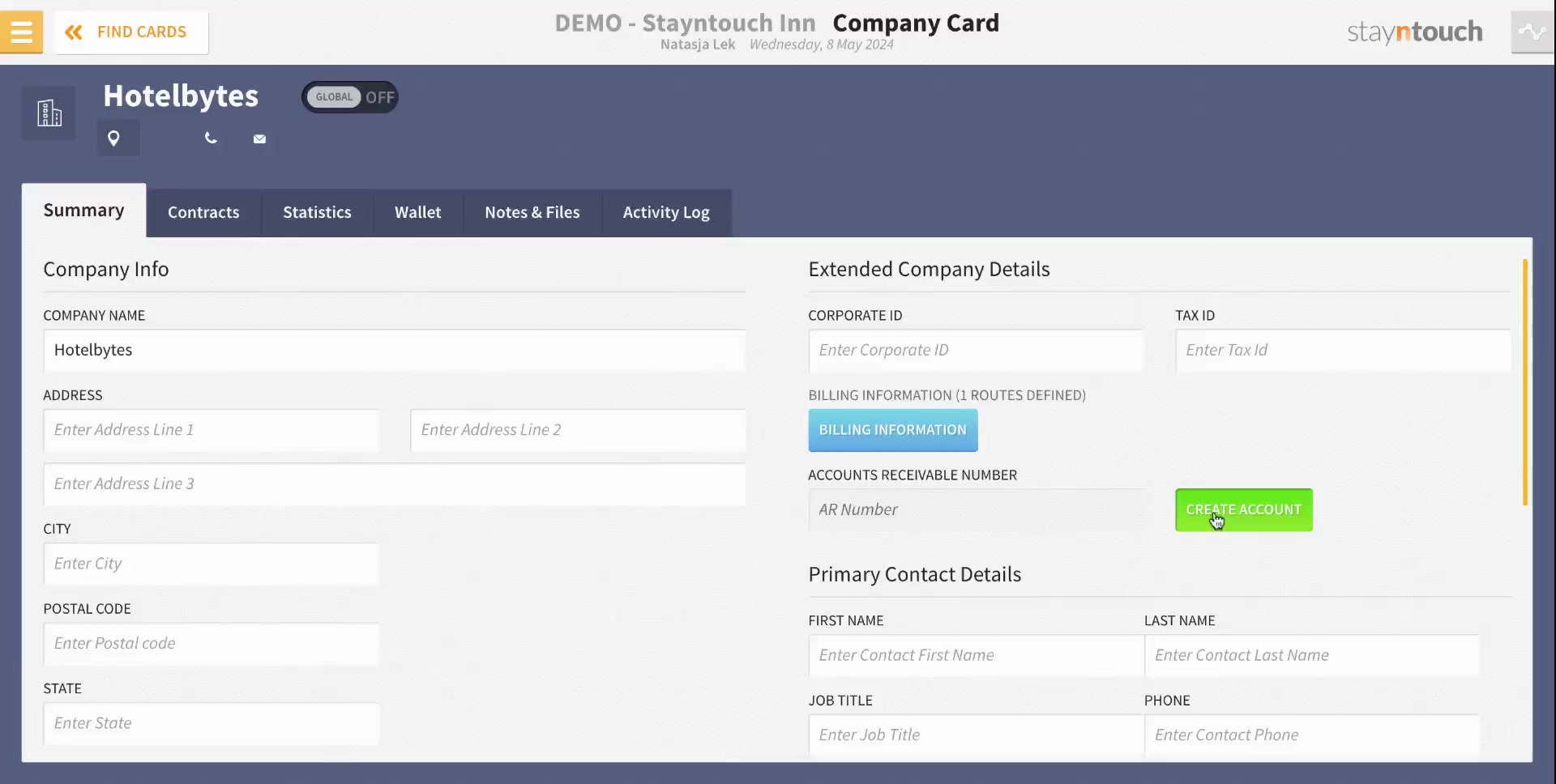The height and width of the screenshot is (784, 1556).
Task: Click the company building icon
Action: tap(49, 113)
